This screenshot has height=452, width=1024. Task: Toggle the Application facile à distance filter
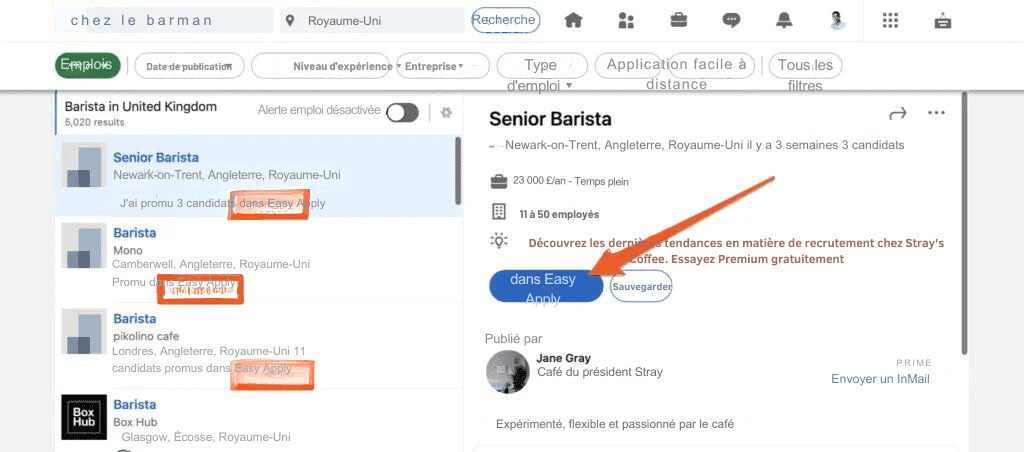[675, 66]
